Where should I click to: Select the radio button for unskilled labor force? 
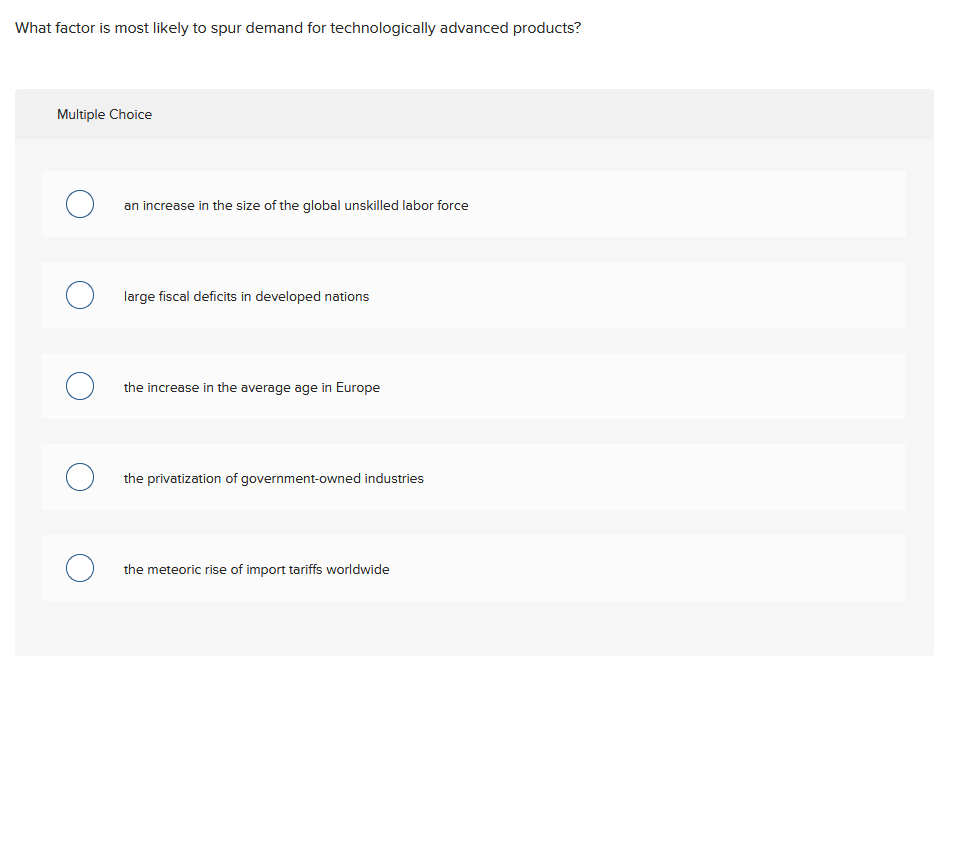point(80,205)
